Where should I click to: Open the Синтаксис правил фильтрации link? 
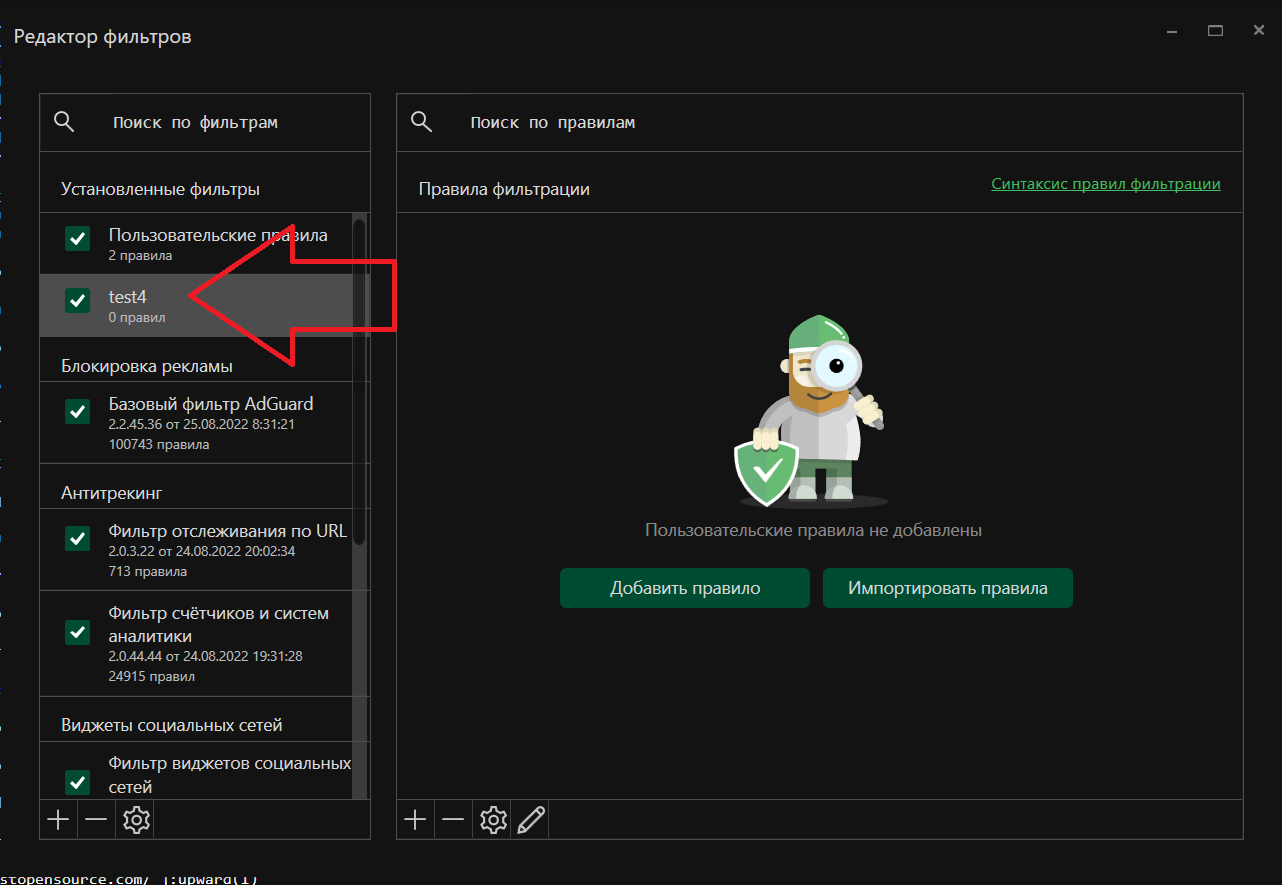pyautogui.click(x=1105, y=184)
